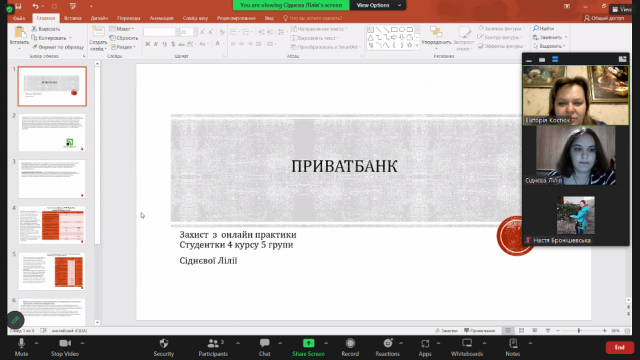Open the Zoom Apps menu
The image size is (640, 360).
(x=425, y=347)
